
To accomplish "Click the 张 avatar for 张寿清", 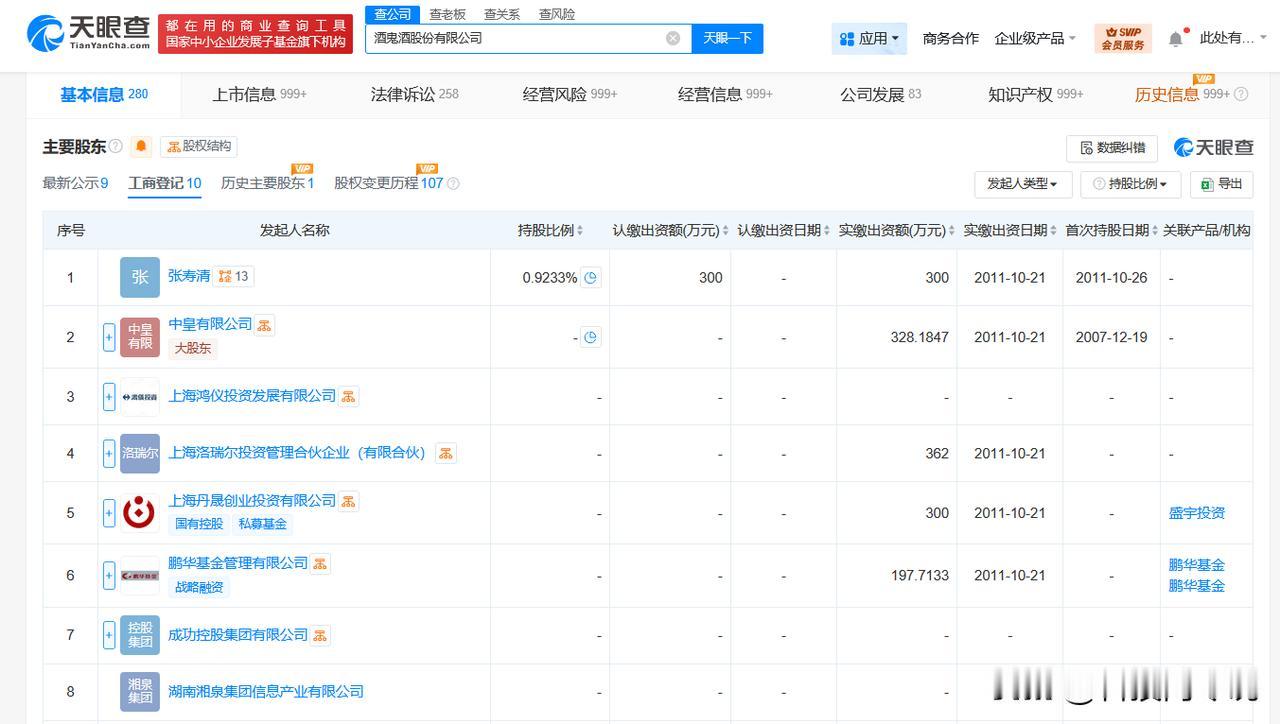I will [x=140, y=277].
